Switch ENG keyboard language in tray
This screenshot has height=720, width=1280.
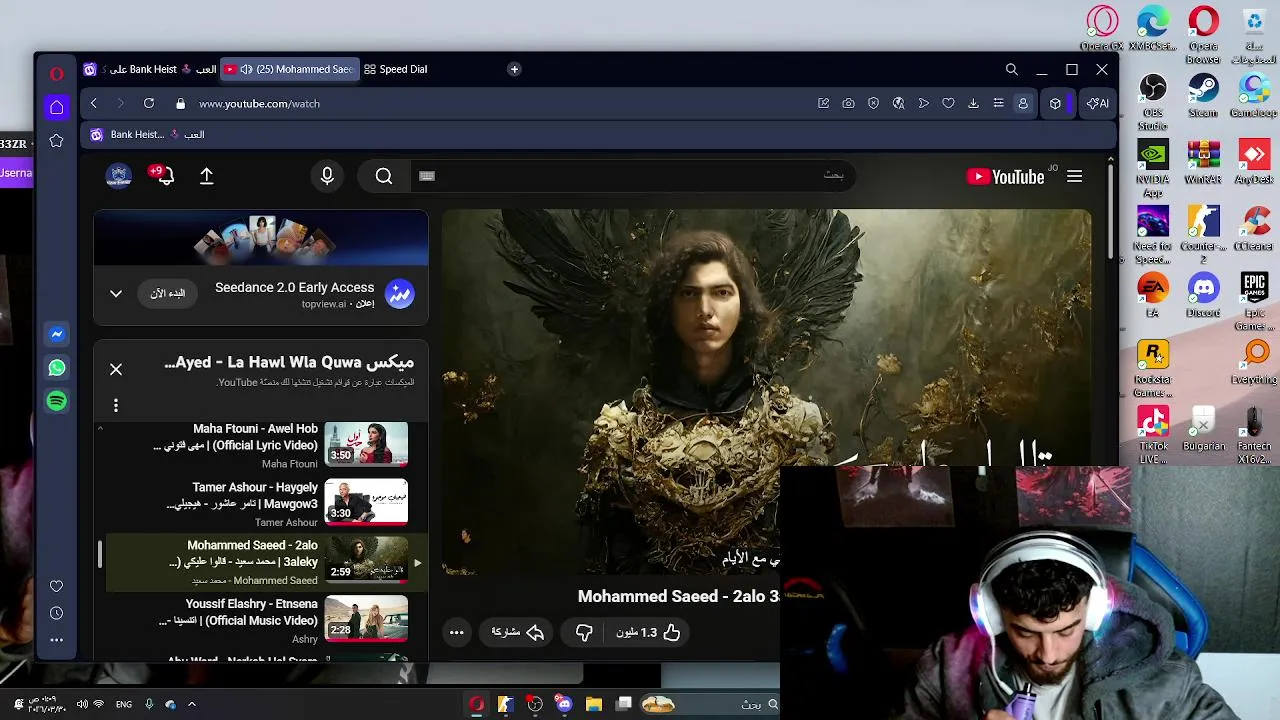click(x=124, y=704)
